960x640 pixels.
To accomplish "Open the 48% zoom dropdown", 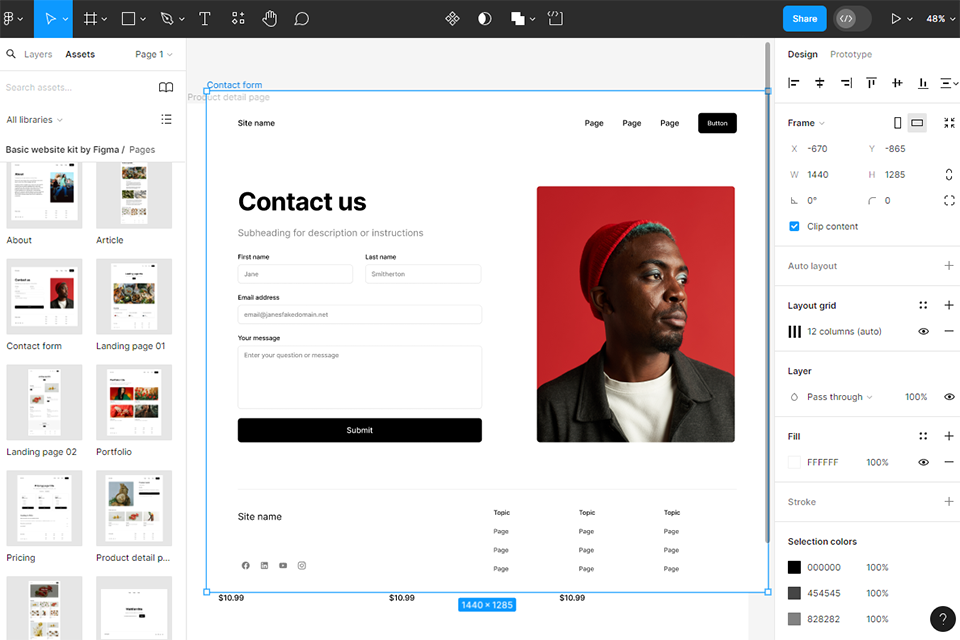I will pos(941,19).
